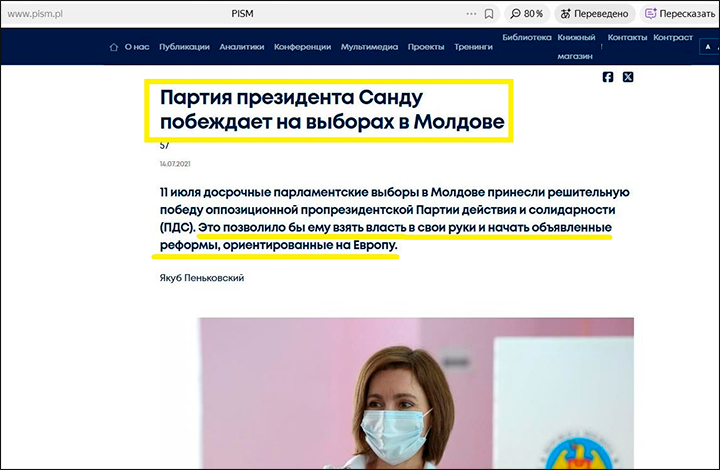Click the font size A button

(x=708, y=47)
